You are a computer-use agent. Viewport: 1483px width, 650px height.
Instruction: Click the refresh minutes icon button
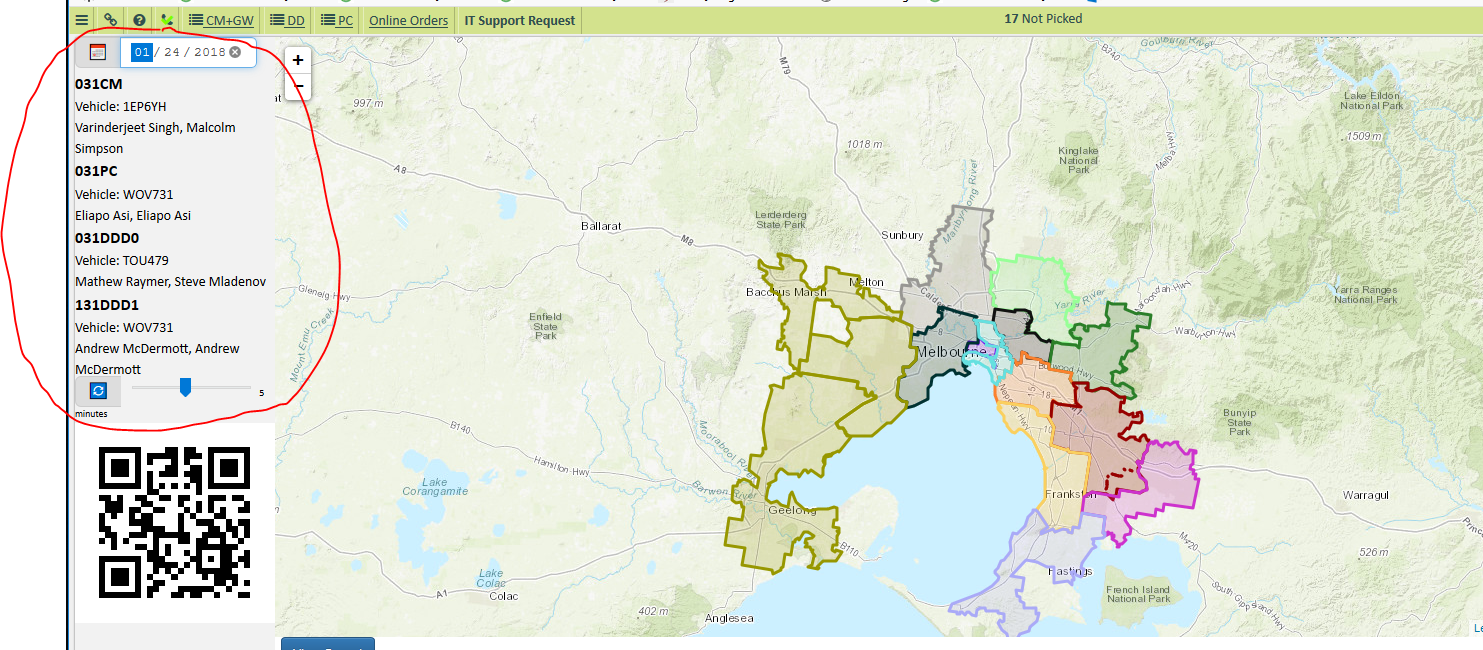coord(97,391)
